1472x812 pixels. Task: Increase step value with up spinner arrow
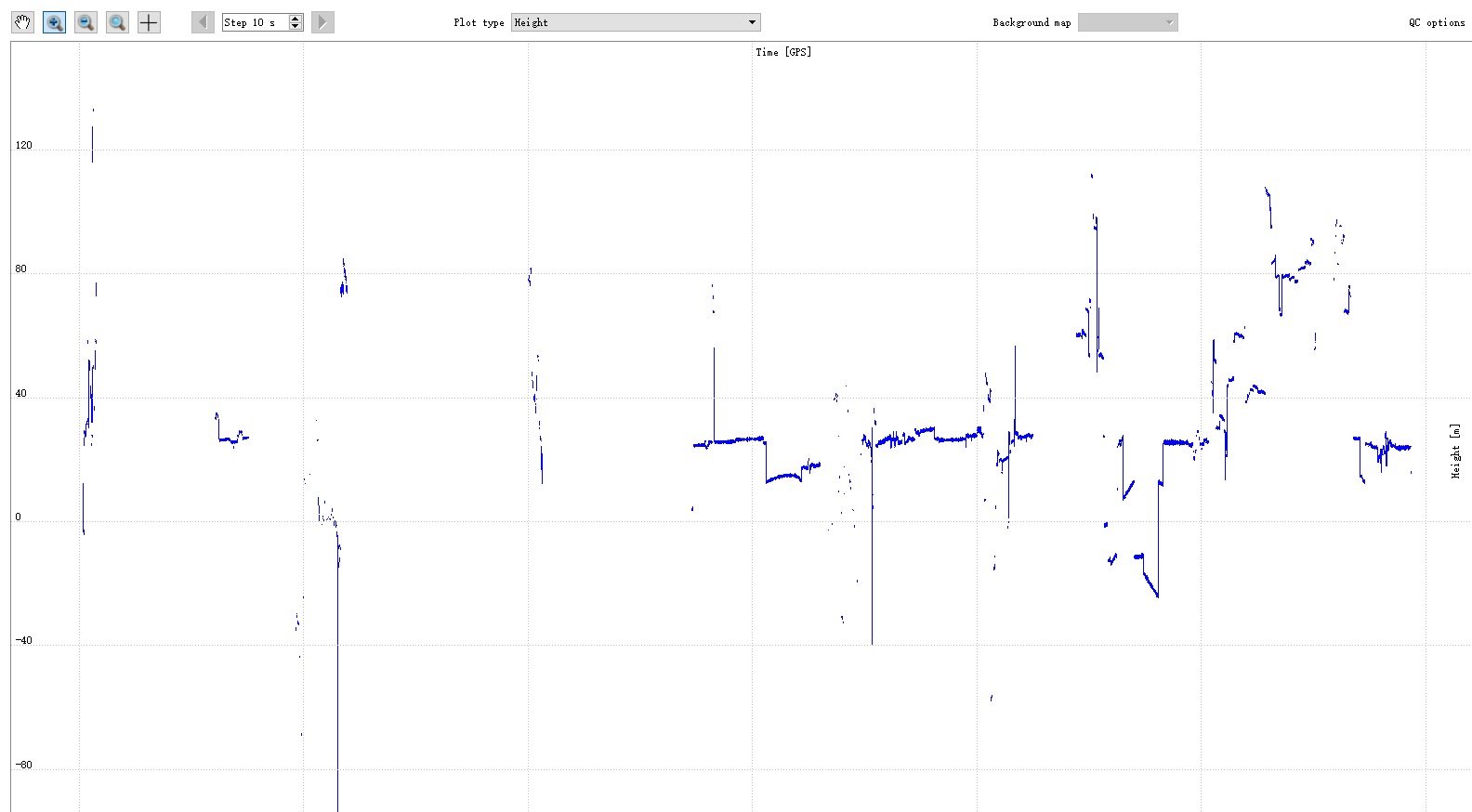[x=296, y=19]
